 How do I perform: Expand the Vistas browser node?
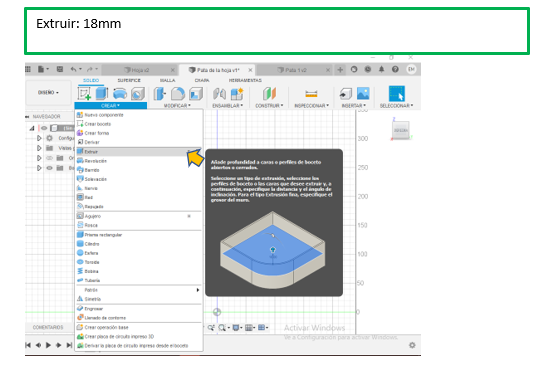coord(39,148)
